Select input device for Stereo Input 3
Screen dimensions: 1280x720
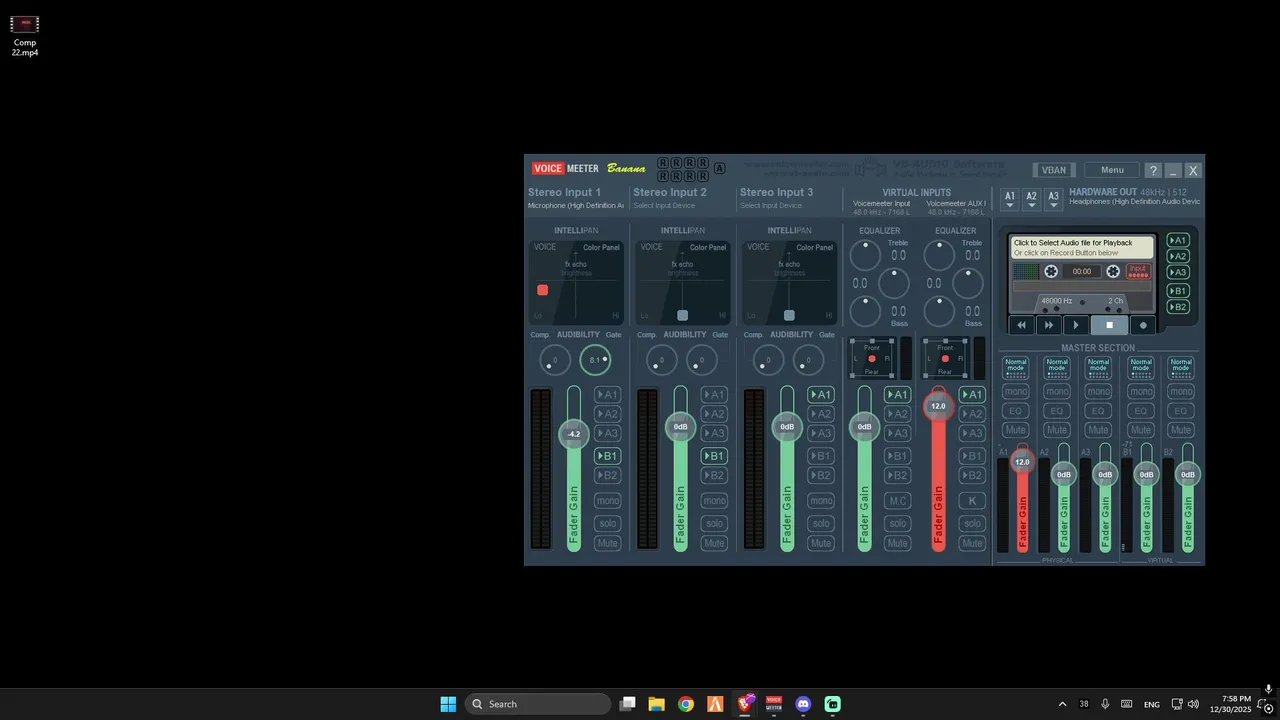click(771, 205)
